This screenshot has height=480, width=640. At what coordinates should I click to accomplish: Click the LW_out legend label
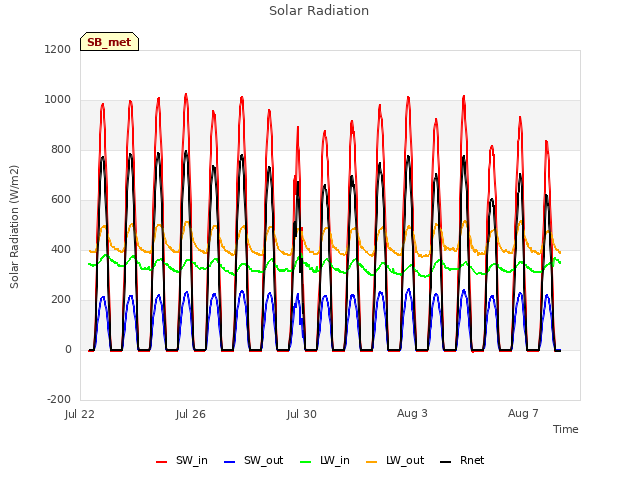(405, 461)
